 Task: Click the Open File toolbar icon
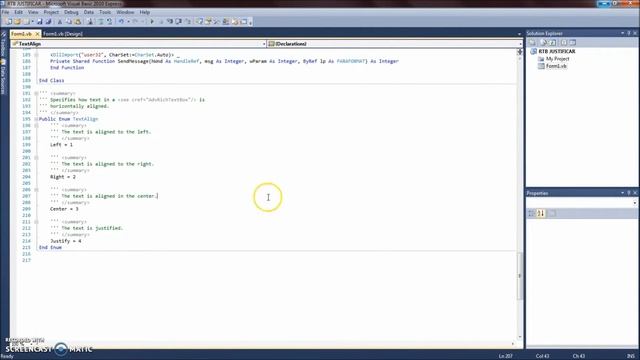pyautogui.click(x=17, y=21)
